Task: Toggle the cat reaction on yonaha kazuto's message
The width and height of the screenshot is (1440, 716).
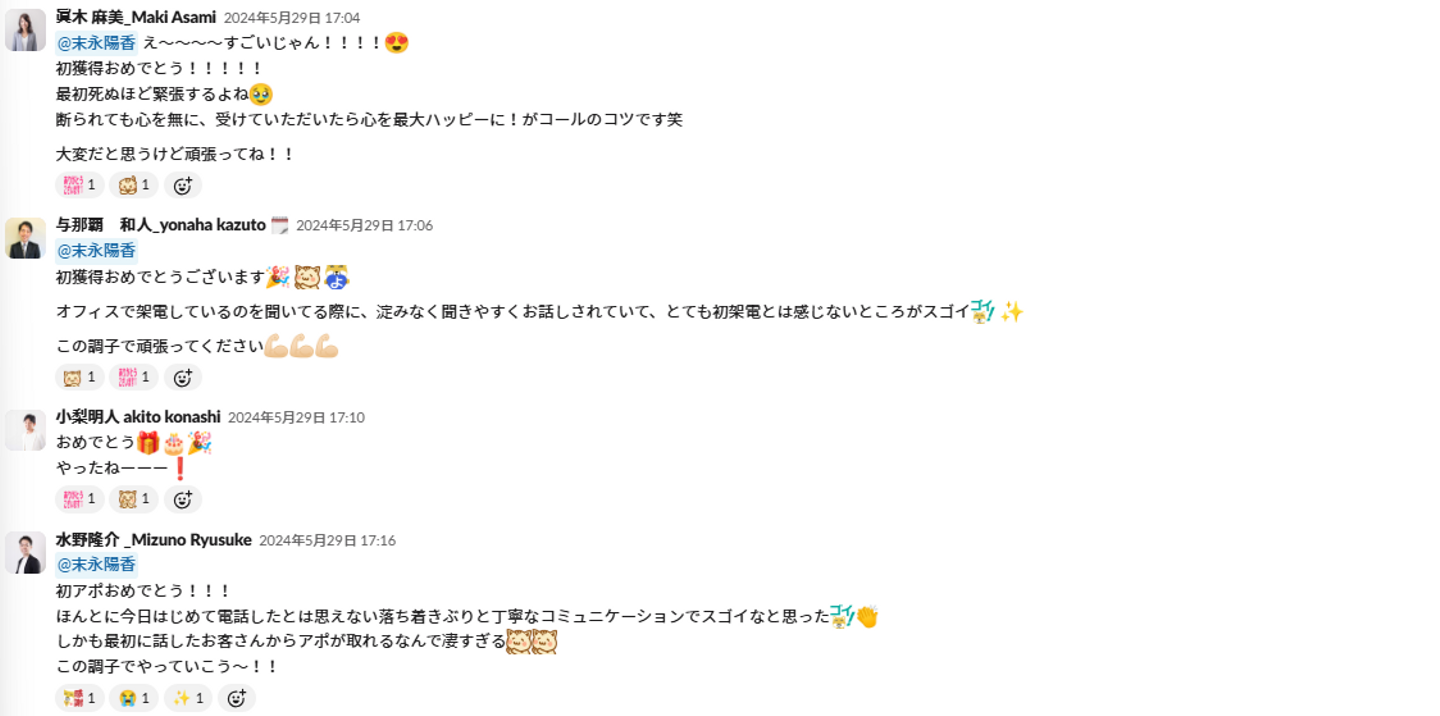Action: point(80,378)
